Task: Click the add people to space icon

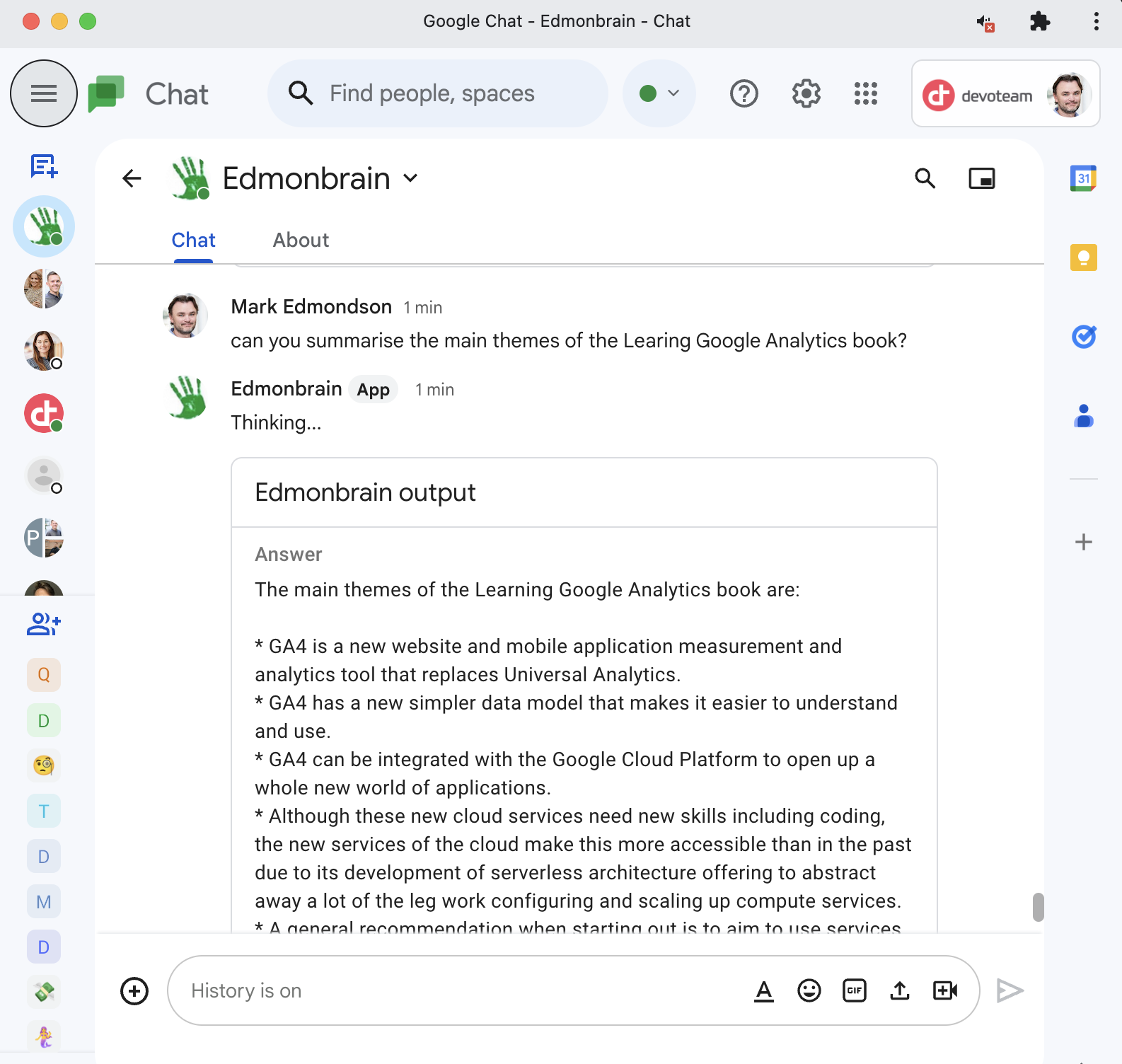Action: [x=44, y=624]
